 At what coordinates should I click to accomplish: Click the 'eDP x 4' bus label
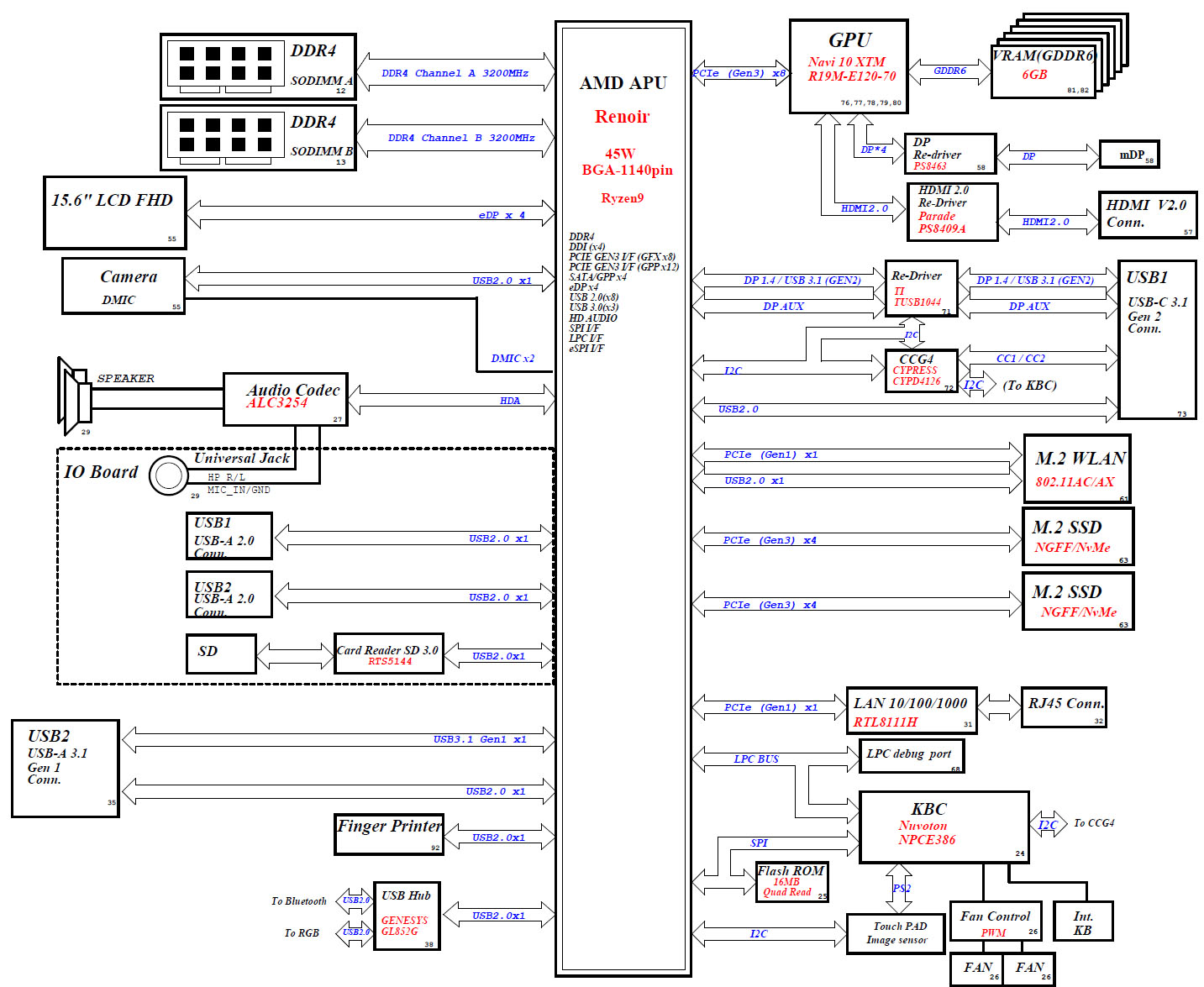click(x=502, y=215)
